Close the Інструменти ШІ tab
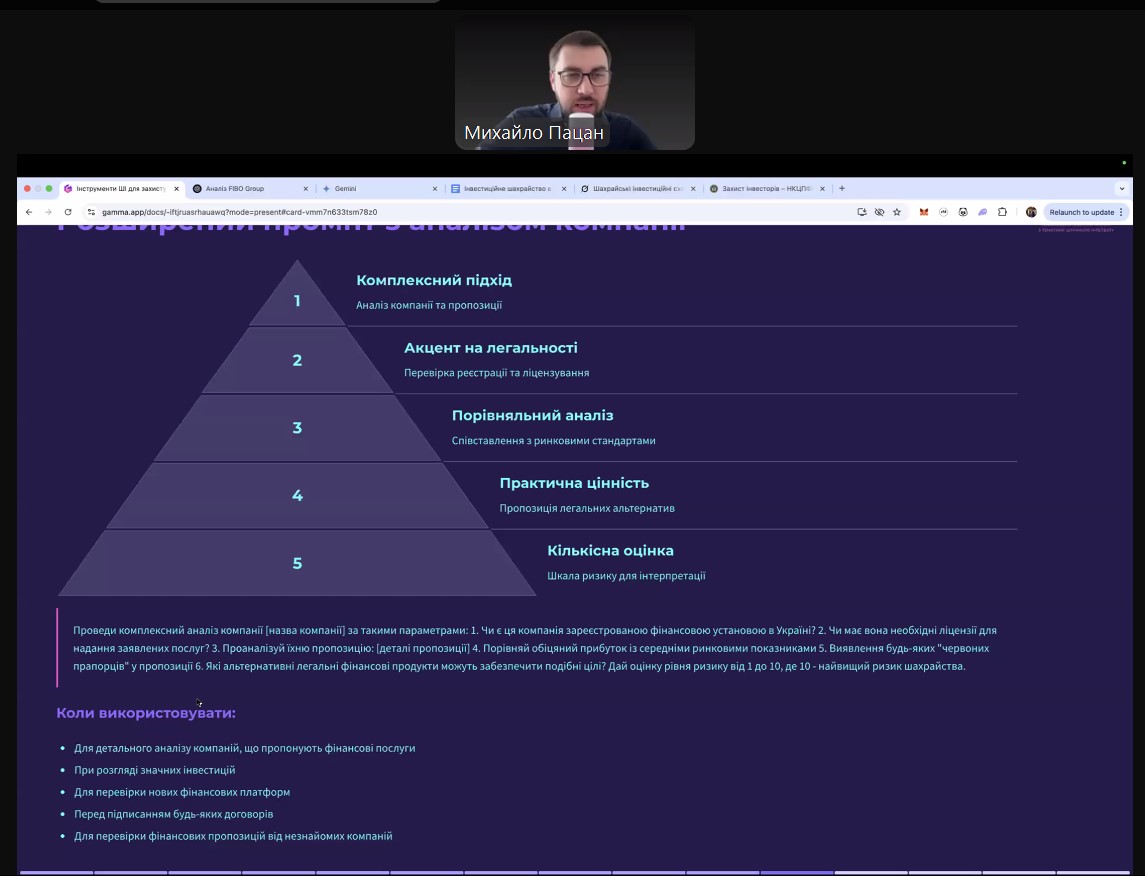 pyautogui.click(x=176, y=188)
